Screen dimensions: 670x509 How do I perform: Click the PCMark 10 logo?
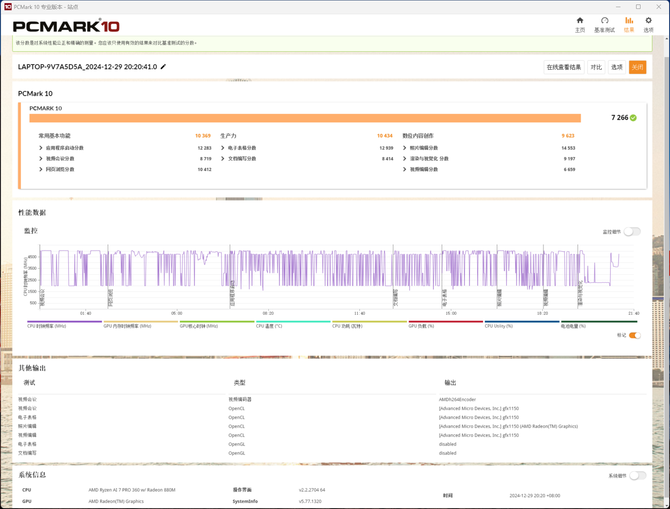[x=66, y=26]
